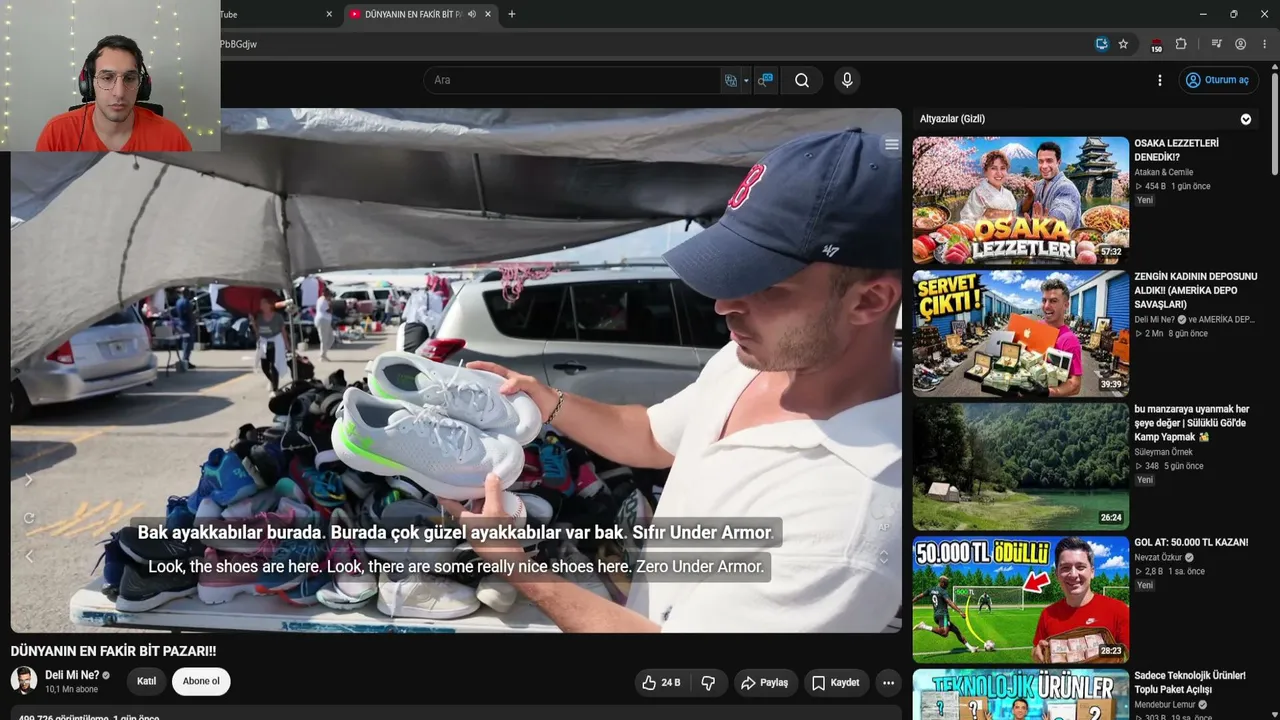Click the extension icon with the 150 badge
Image resolution: width=1280 pixels, height=720 pixels.
click(x=1156, y=45)
